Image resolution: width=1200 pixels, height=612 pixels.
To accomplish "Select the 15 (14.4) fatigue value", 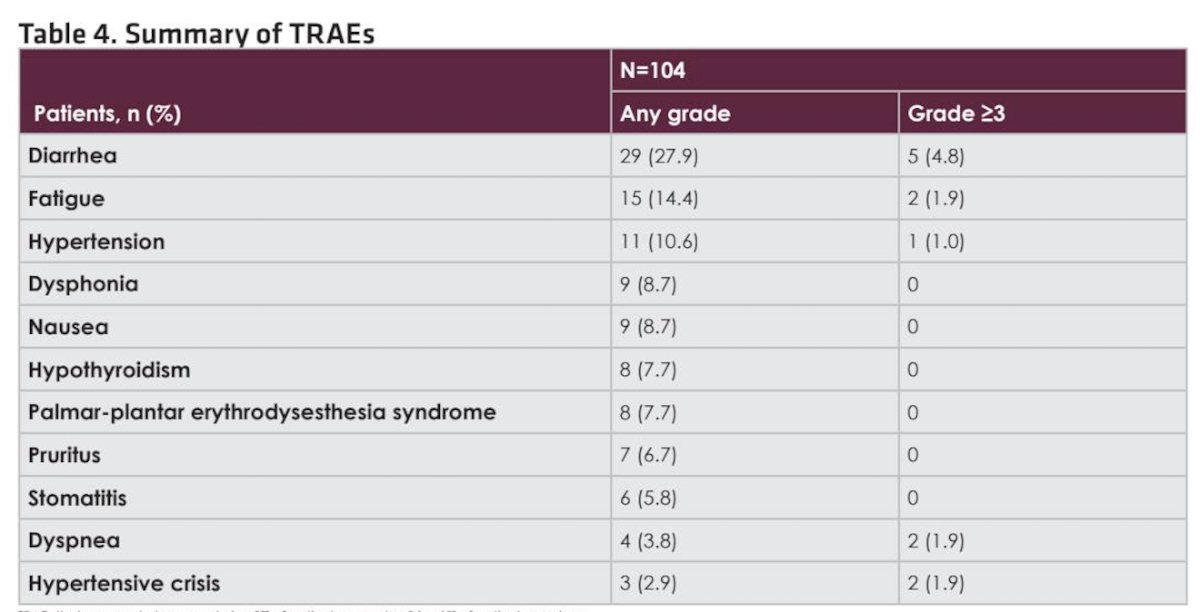I will coord(659,199).
